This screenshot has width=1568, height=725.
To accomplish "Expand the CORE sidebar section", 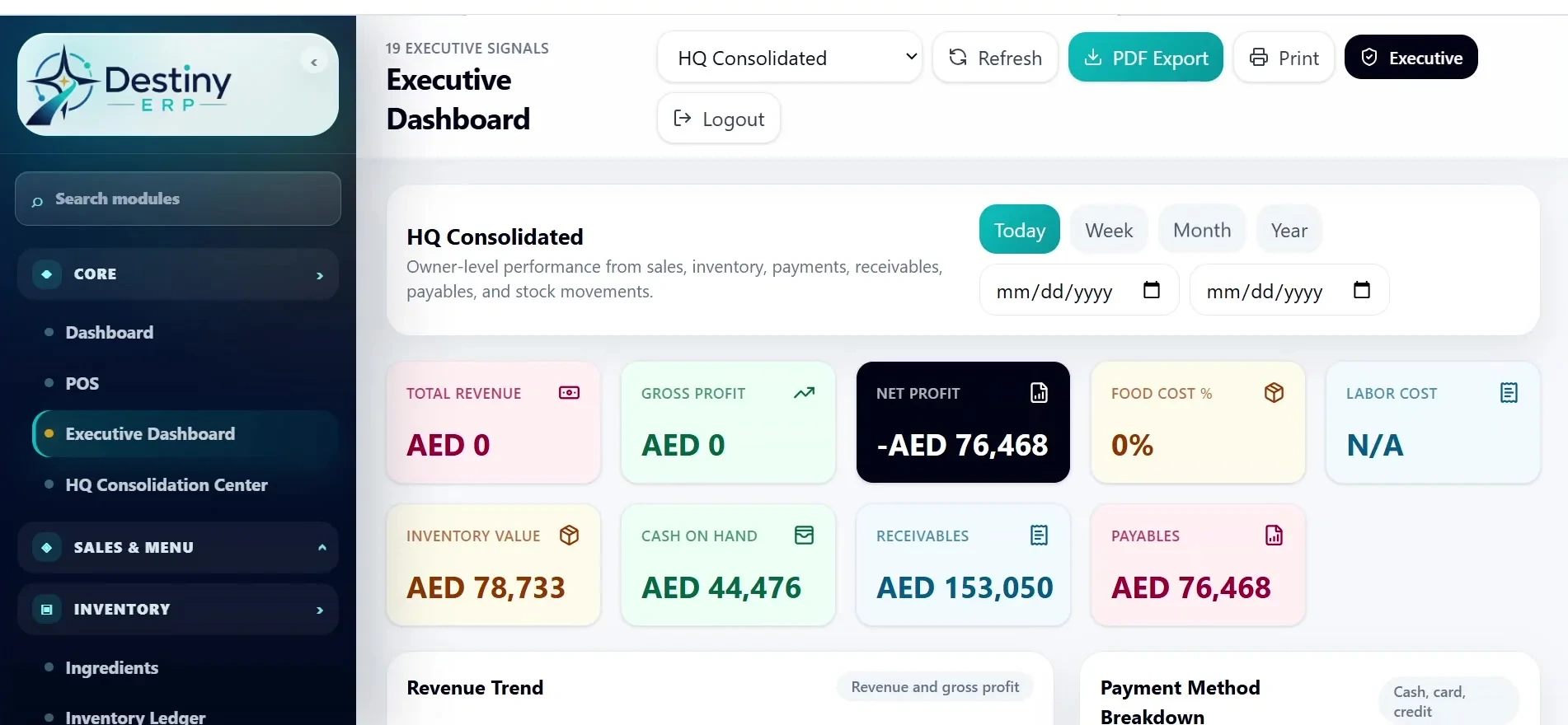I will [x=178, y=274].
